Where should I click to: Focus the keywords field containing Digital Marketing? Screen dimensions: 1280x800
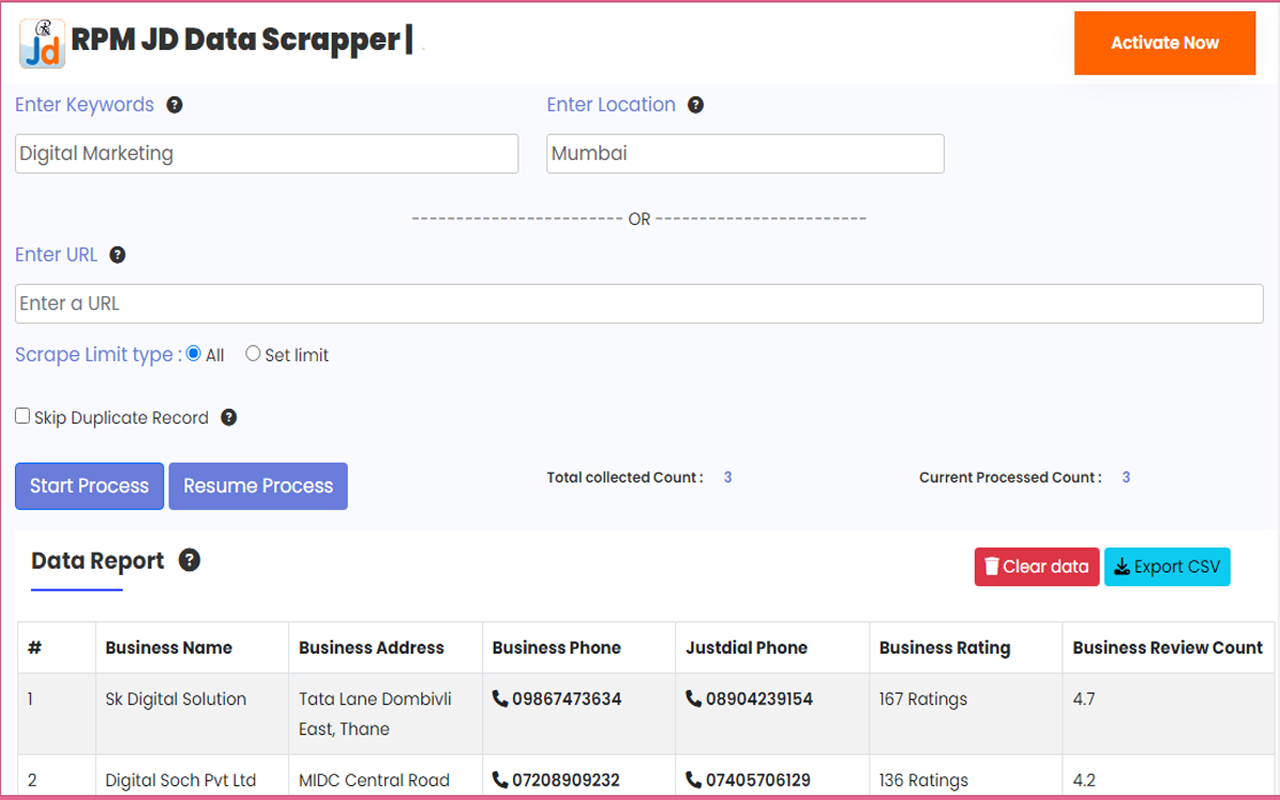coord(267,154)
